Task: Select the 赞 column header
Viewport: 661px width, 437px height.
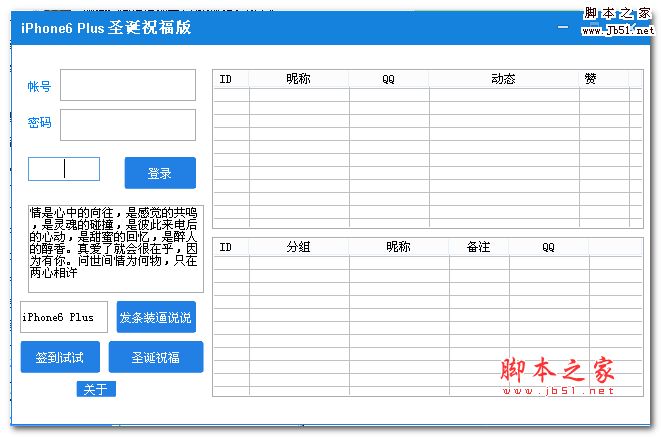Action: (604, 79)
